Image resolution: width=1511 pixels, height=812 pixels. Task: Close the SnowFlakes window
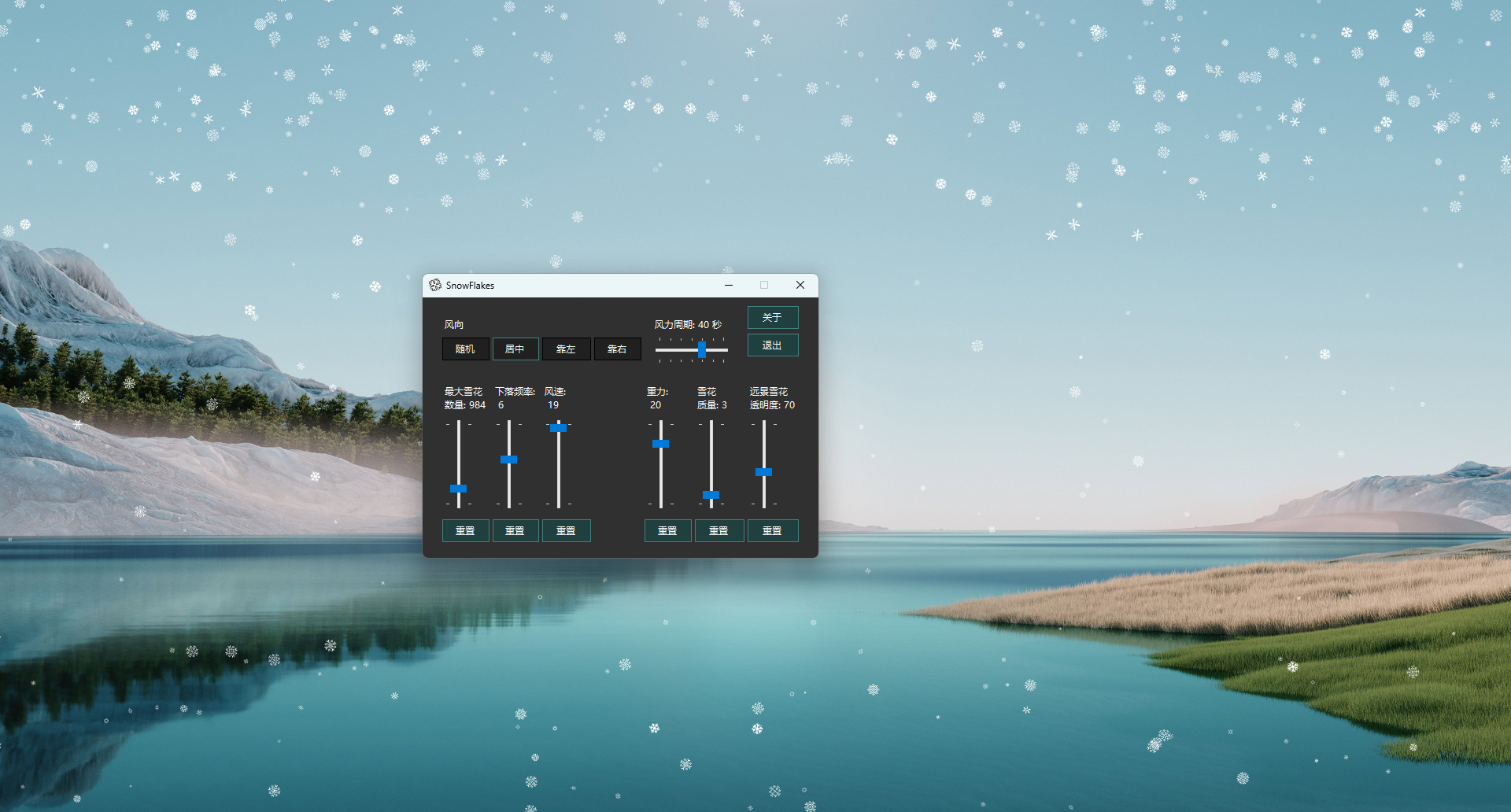(x=800, y=285)
